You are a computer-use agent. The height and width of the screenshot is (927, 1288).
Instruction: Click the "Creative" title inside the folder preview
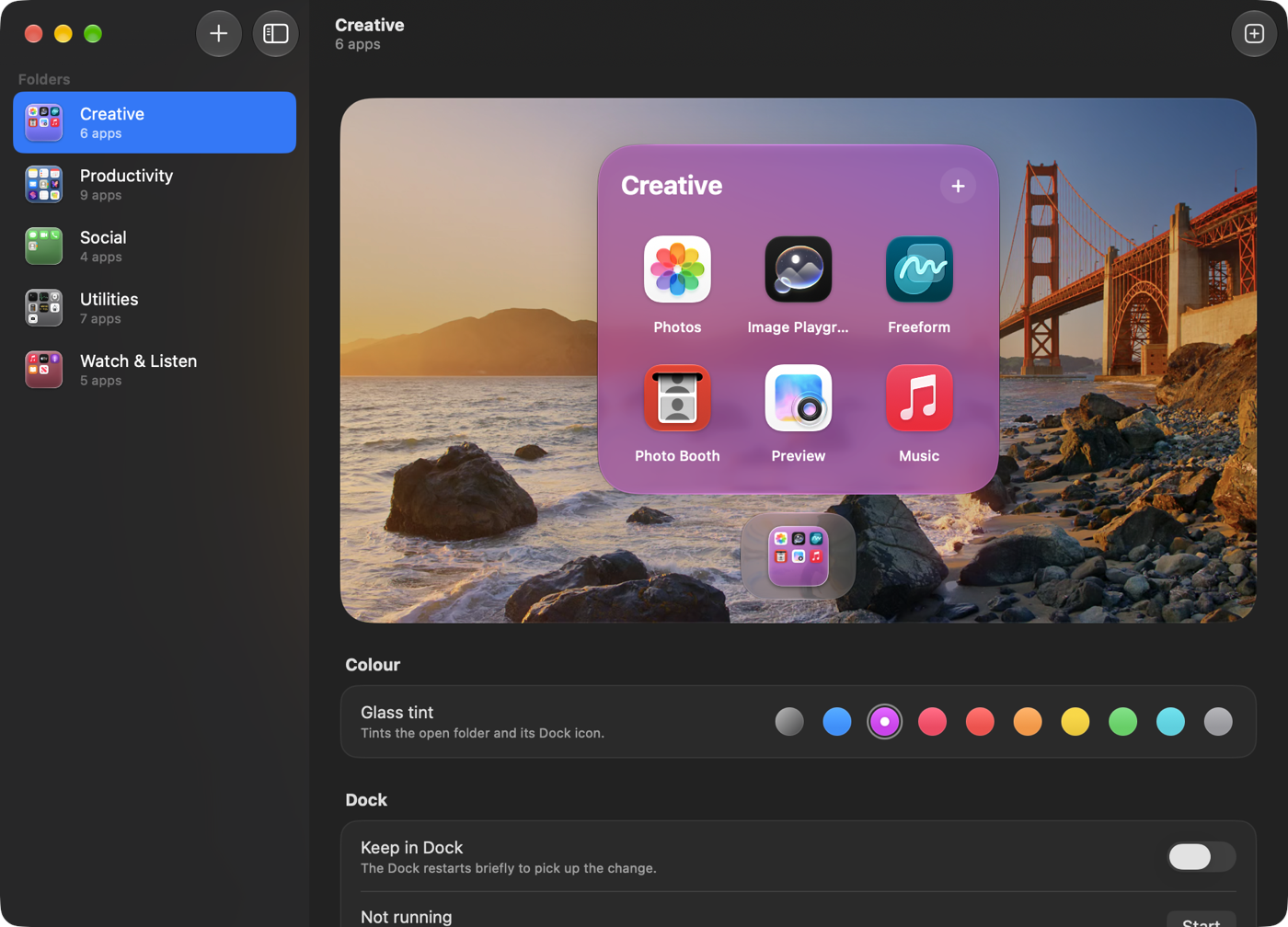[x=672, y=186]
